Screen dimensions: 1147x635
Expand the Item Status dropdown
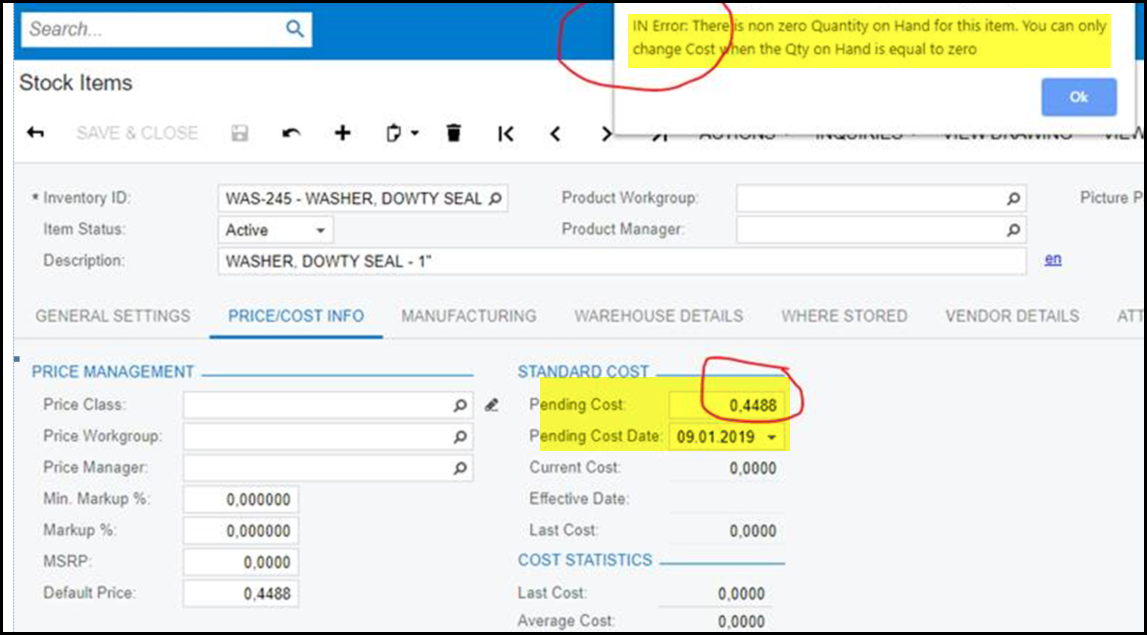pyautogui.click(x=320, y=230)
